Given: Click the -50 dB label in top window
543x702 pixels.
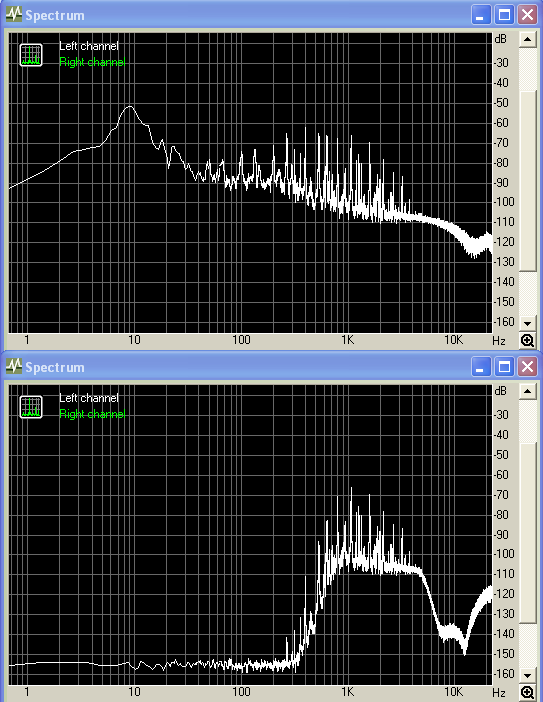Looking at the screenshot, I should (x=501, y=103).
